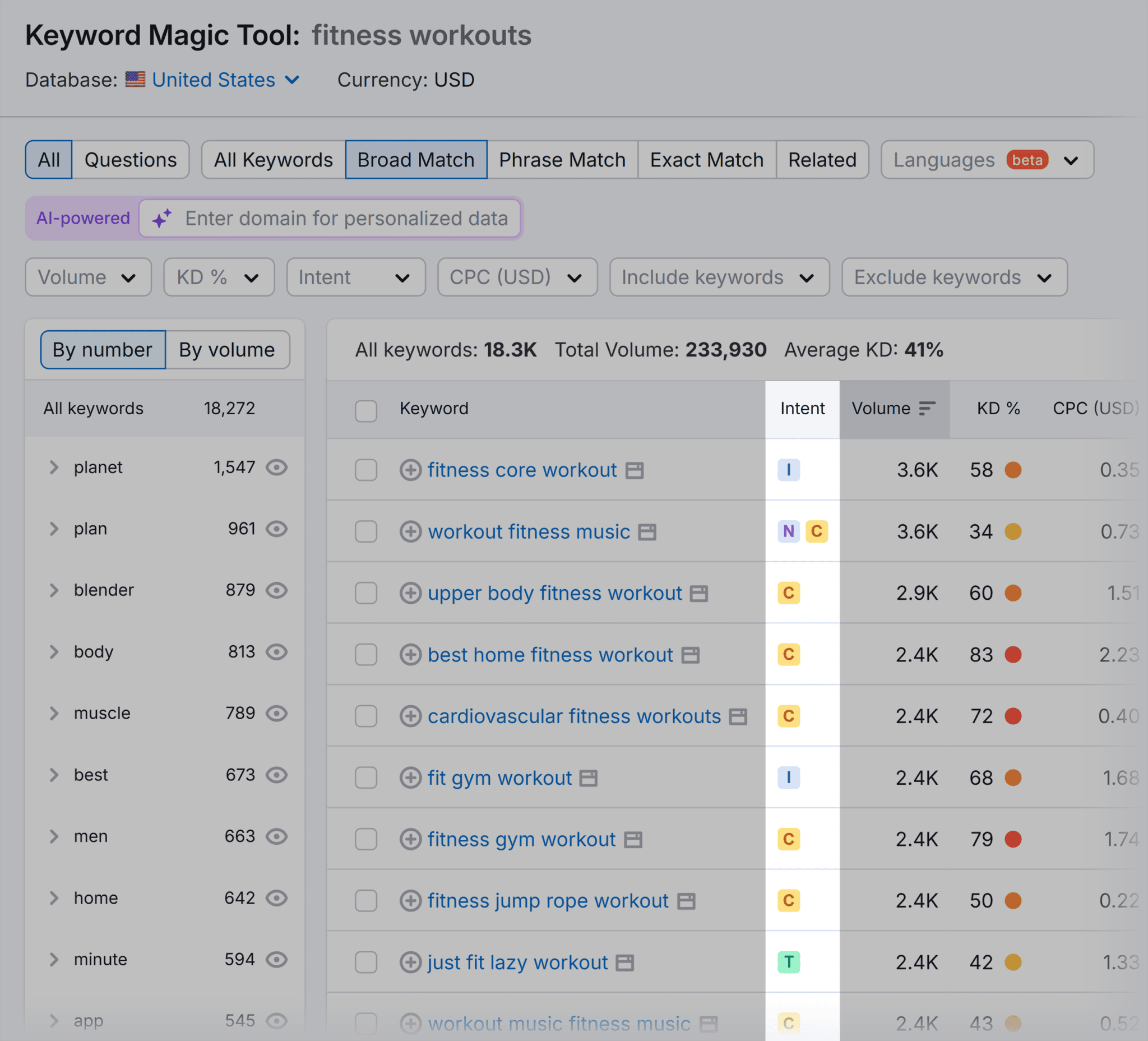The image size is (1148, 1041).
Task: Switch grouping to By volume
Action: click(x=227, y=350)
